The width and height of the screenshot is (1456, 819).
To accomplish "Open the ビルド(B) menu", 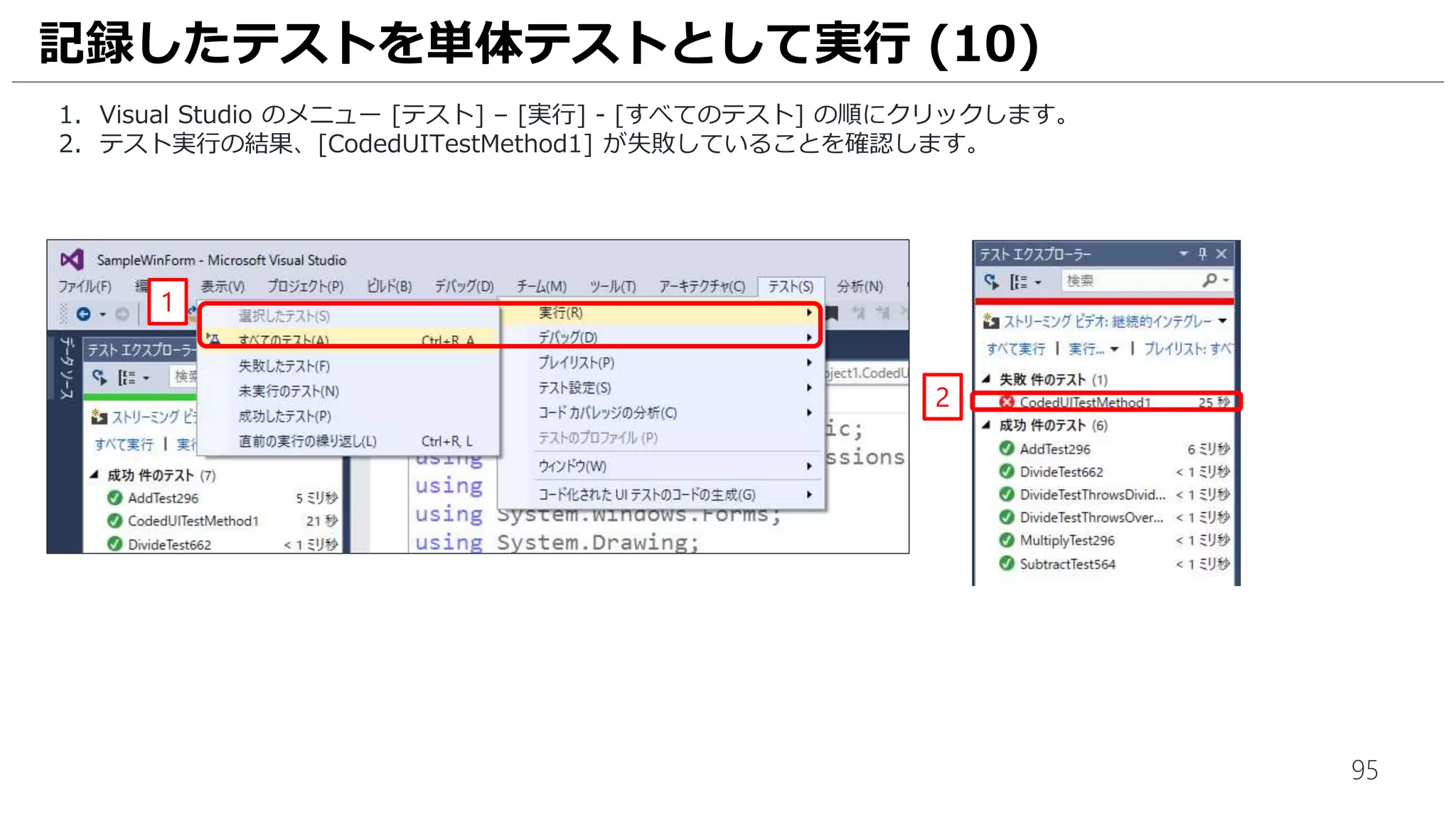I will (389, 286).
